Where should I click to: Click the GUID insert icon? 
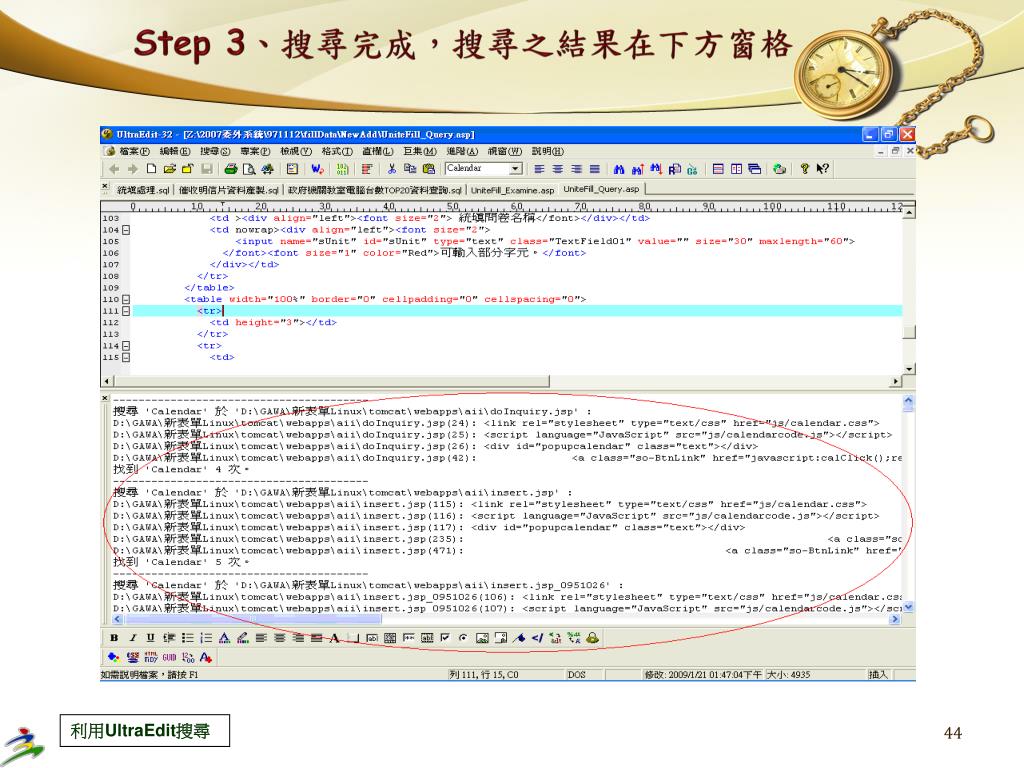tap(170, 657)
